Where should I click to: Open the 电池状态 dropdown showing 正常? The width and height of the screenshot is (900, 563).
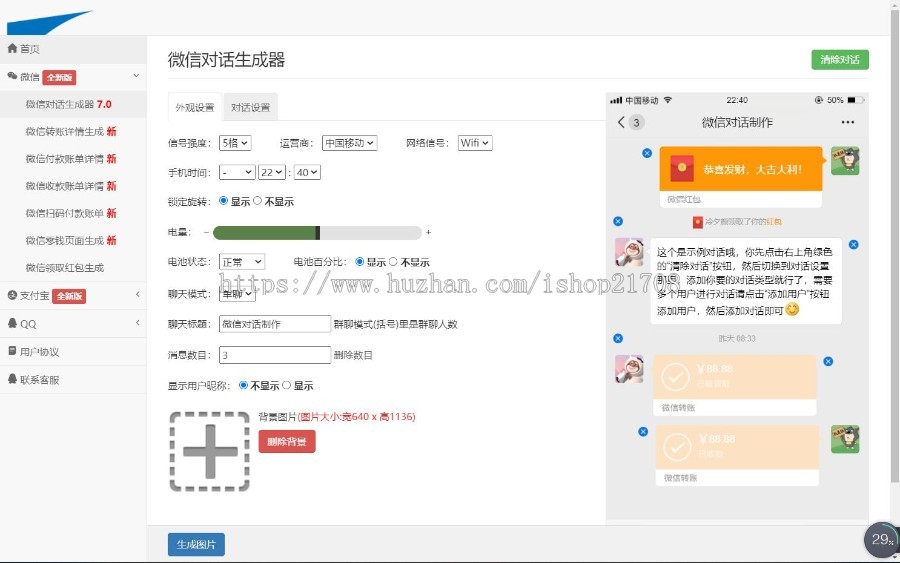click(x=242, y=262)
